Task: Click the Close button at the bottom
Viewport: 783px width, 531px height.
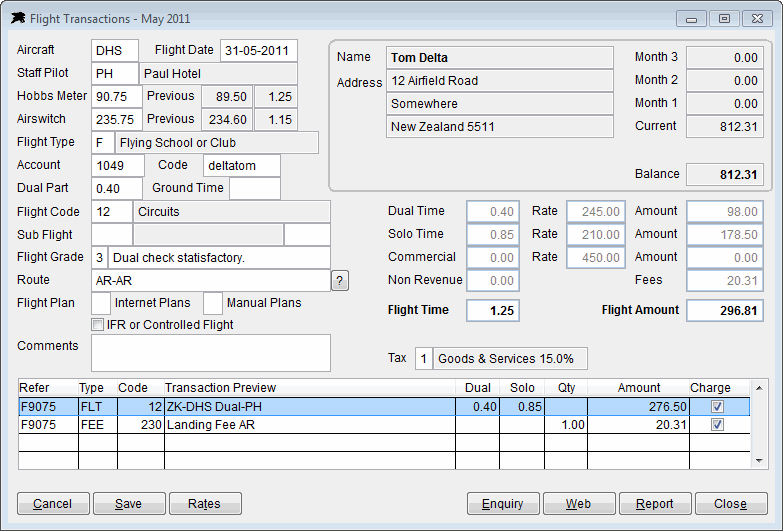Action: pos(731,504)
